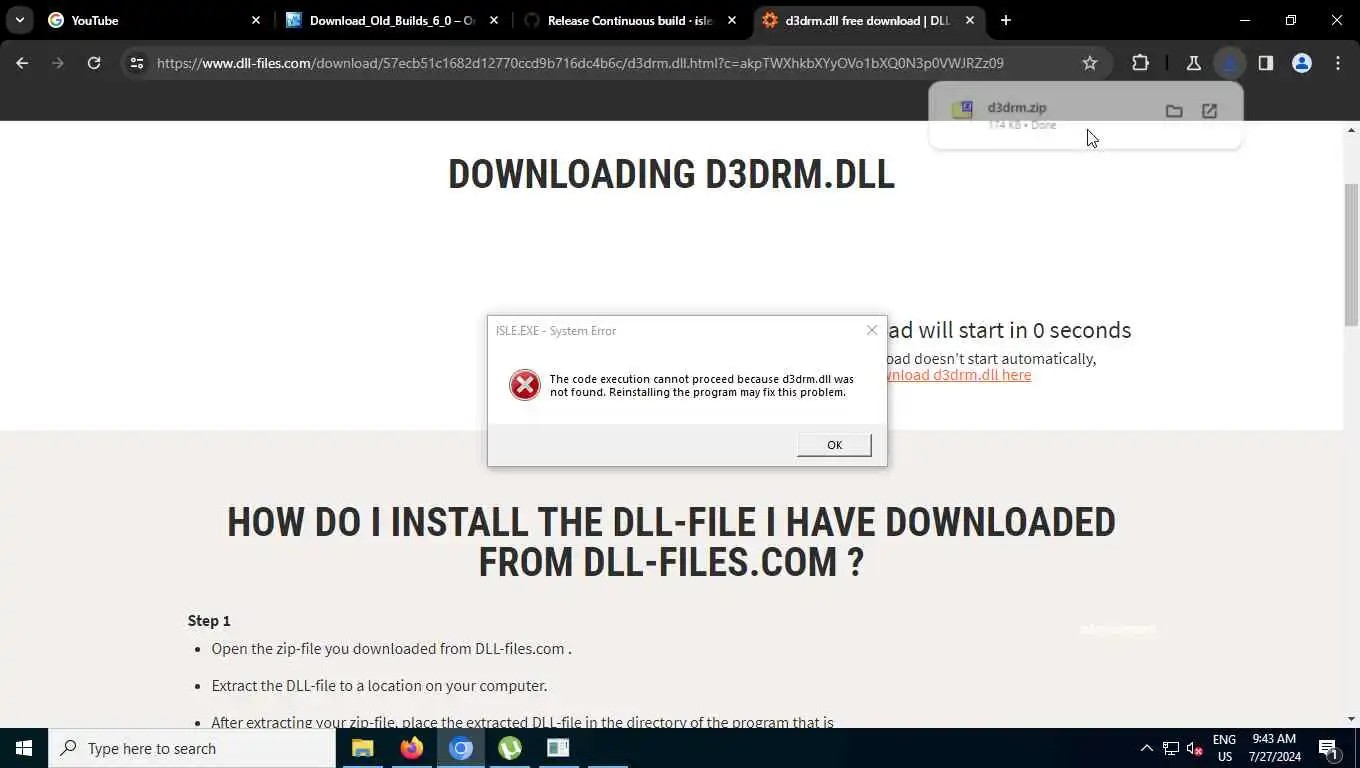Select the d3drm.dll free download tab
The height and width of the screenshot is (768, 1360).
866,20
